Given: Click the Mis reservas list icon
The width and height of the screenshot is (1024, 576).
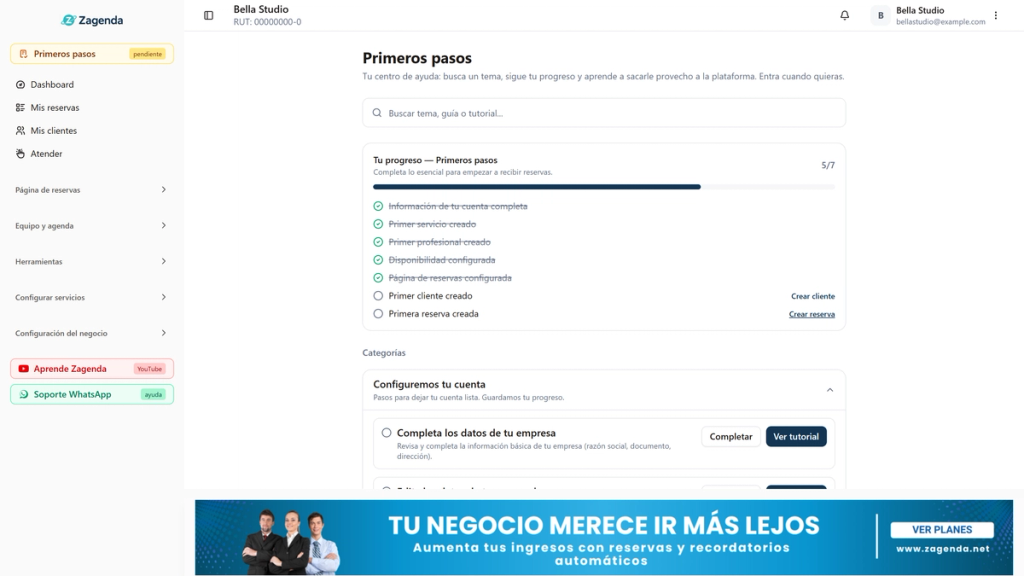Looking at the screenshot, I should 20,107.
